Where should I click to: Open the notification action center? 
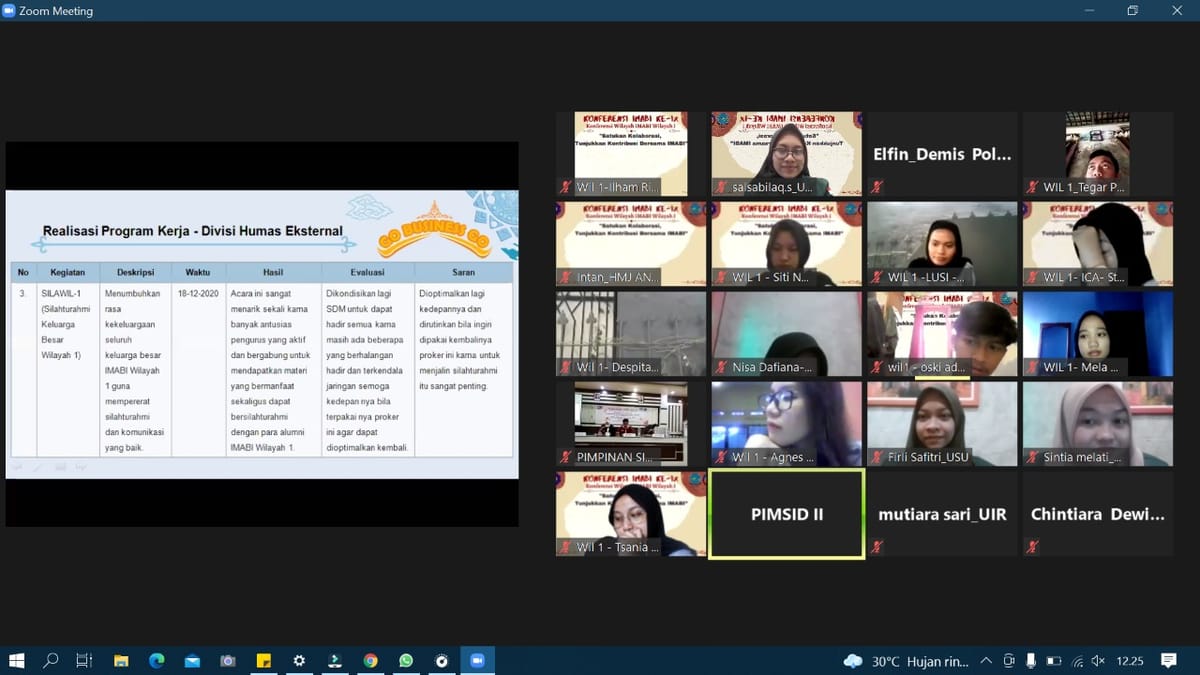coord(1168,661)
